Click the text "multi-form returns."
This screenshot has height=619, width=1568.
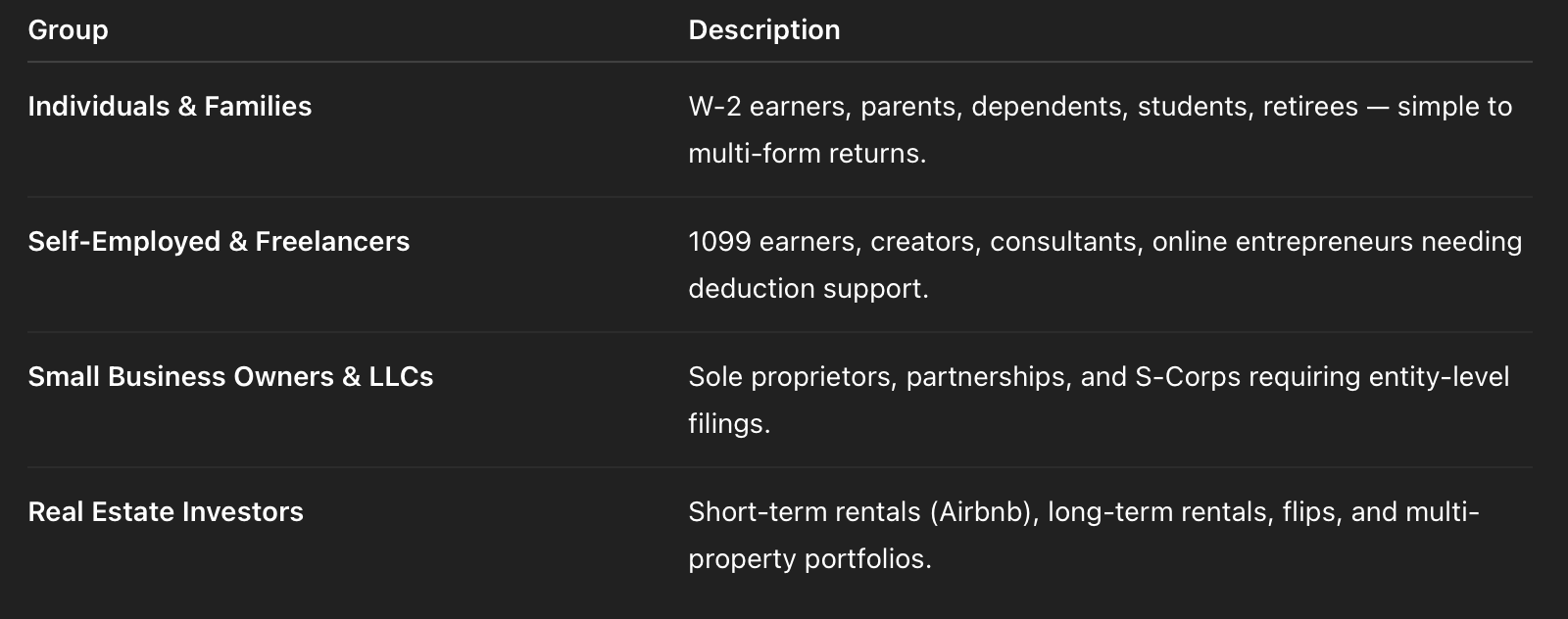pyautogui.click(x=807, y=154)
